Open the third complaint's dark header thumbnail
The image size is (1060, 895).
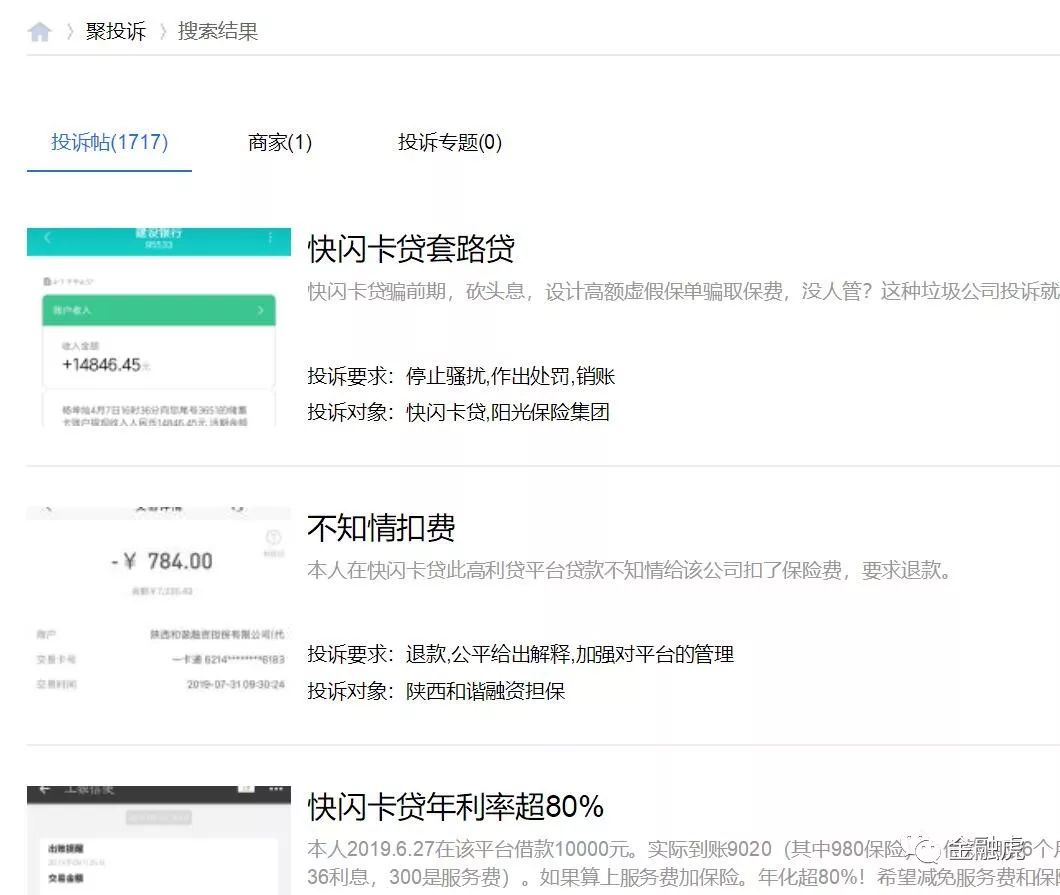(x=159, y=840)
